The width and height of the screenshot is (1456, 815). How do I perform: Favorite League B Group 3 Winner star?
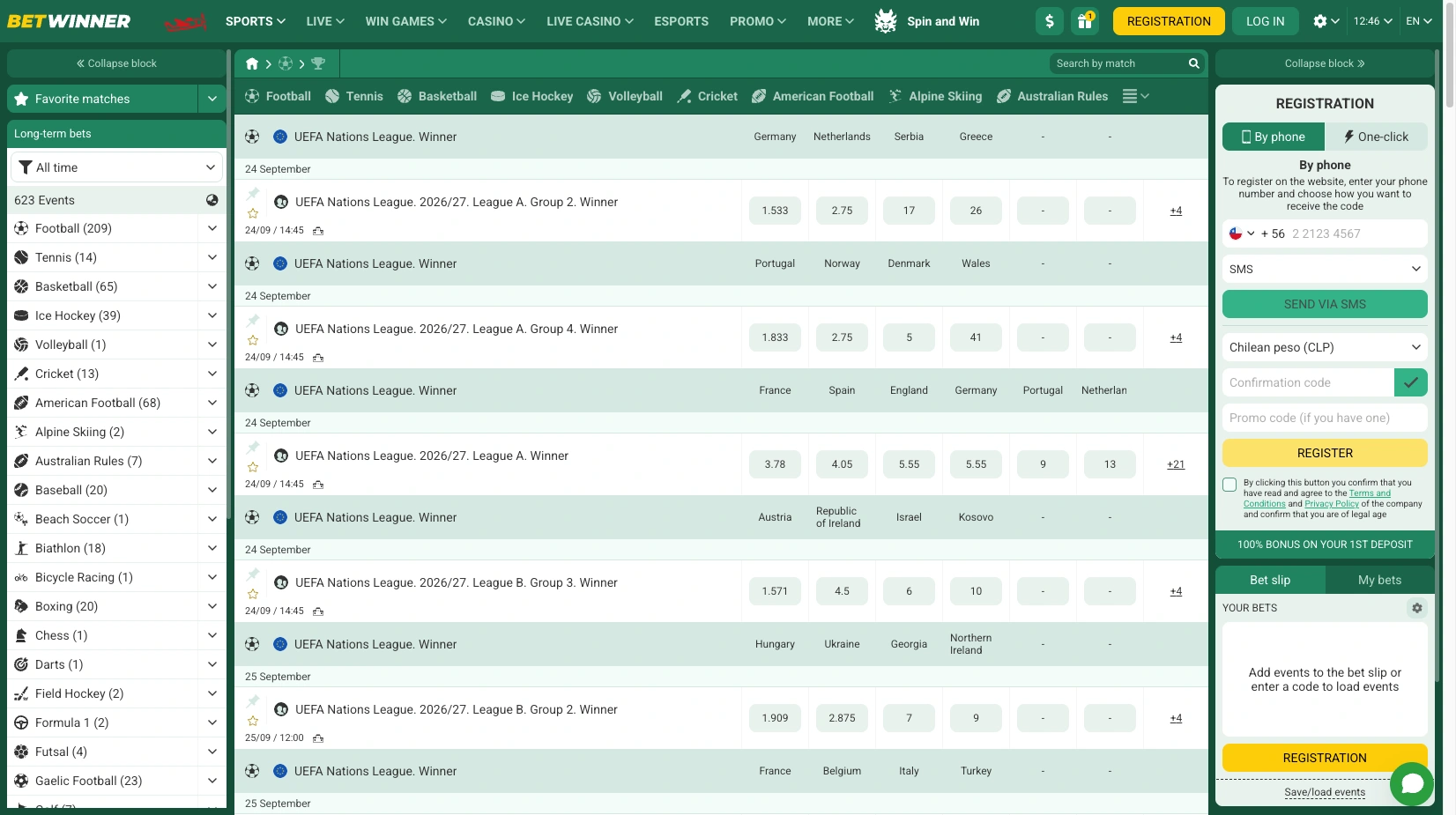[253, 594]
